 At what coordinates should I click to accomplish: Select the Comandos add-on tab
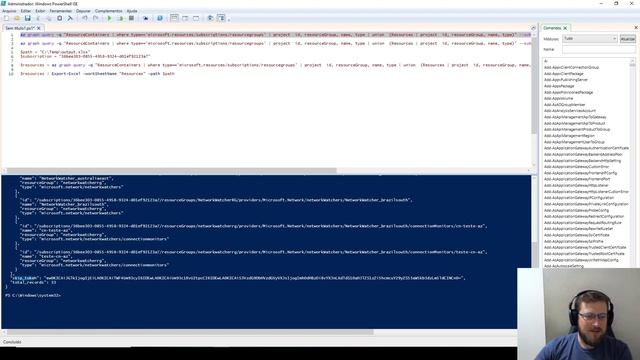pos(552,28)
